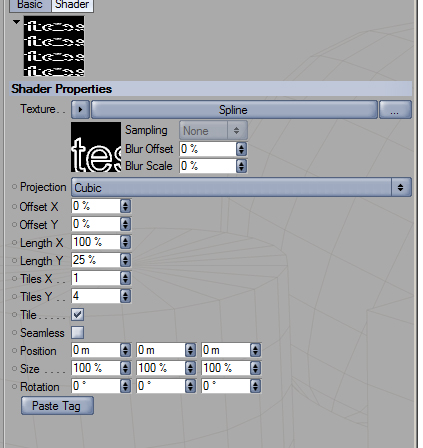Click the Paste Tag button
The image size is (423, 448).
(x=57, y=406)
